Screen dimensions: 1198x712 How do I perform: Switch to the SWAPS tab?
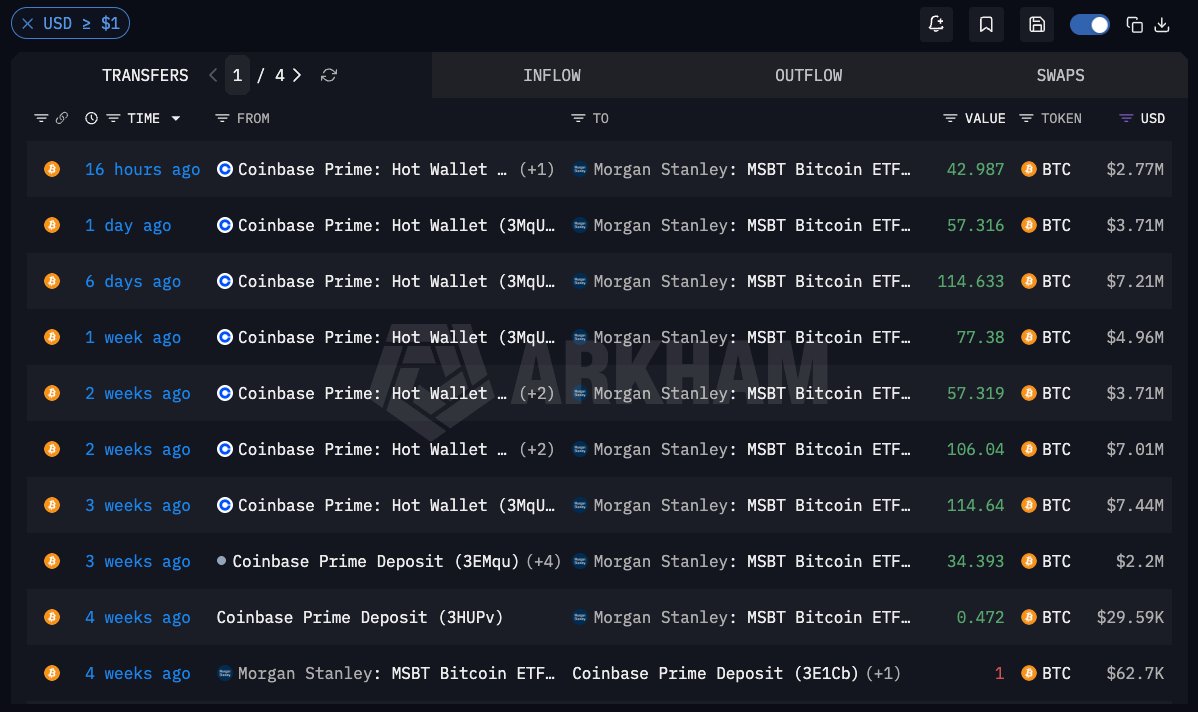1060,75
